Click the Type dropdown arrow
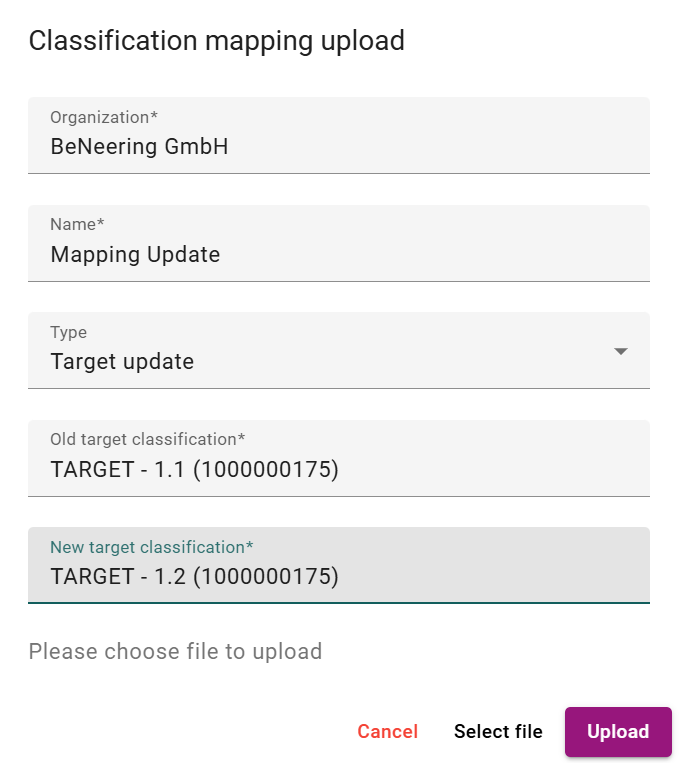 click(x=620, y=351)
